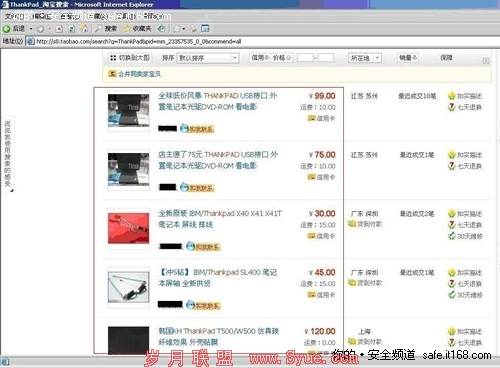Click 和我联系 chat icon in ¥30.00 listing
The image size is (500, 368).
click(x=203, y=247)
